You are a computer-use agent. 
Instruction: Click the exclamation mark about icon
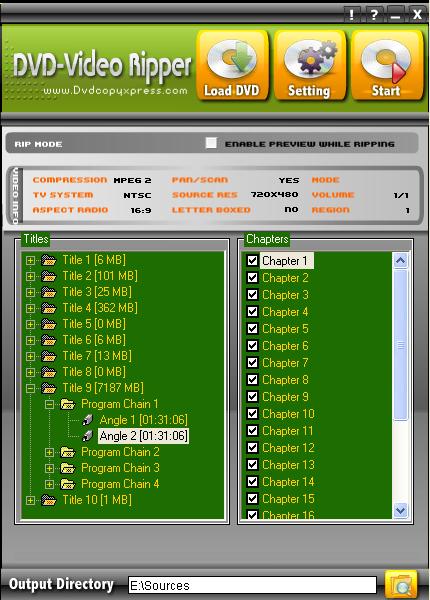[352, 15]
